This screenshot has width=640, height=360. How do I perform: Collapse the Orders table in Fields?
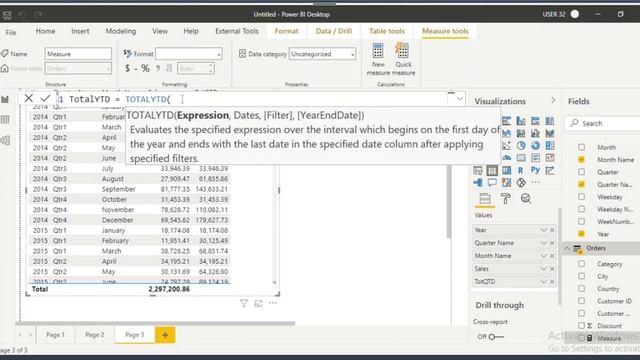567,248
